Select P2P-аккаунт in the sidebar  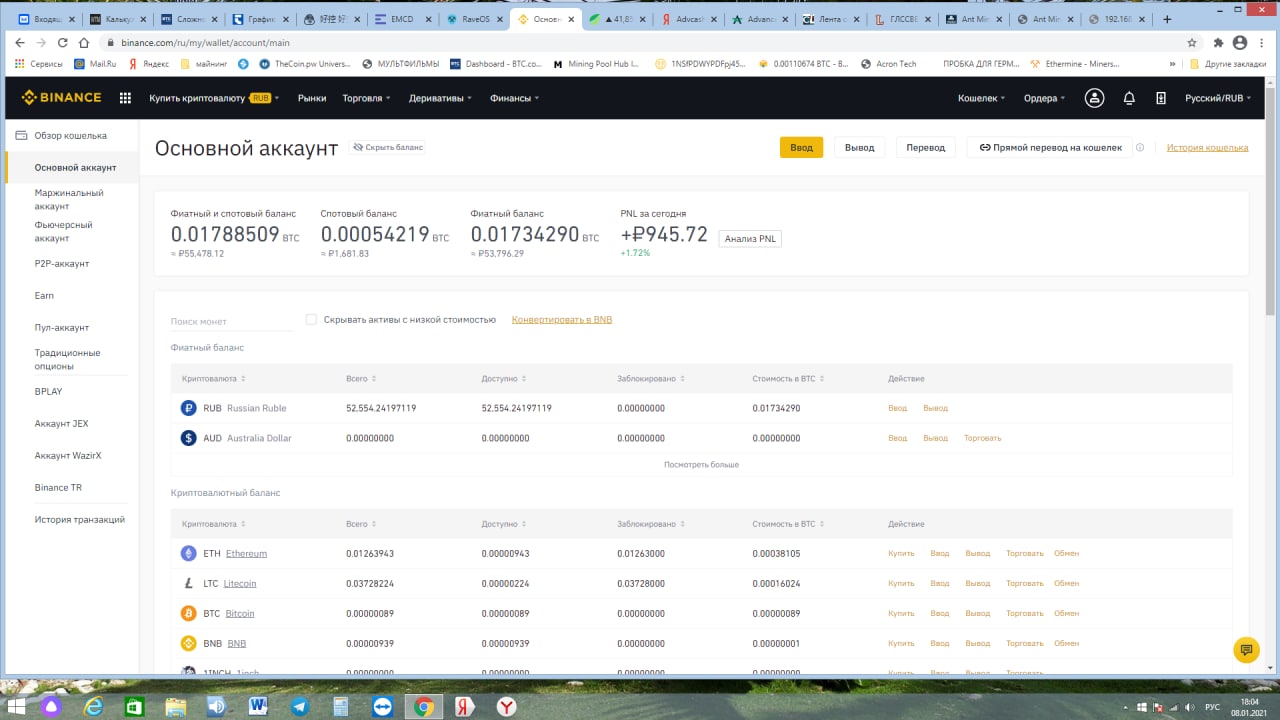coord(62,263)
